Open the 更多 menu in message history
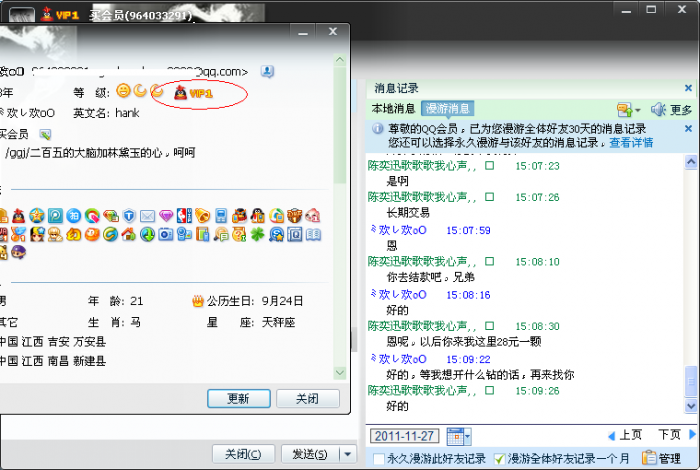This screenshot has height=470, width=700. [x=681, y=110]
